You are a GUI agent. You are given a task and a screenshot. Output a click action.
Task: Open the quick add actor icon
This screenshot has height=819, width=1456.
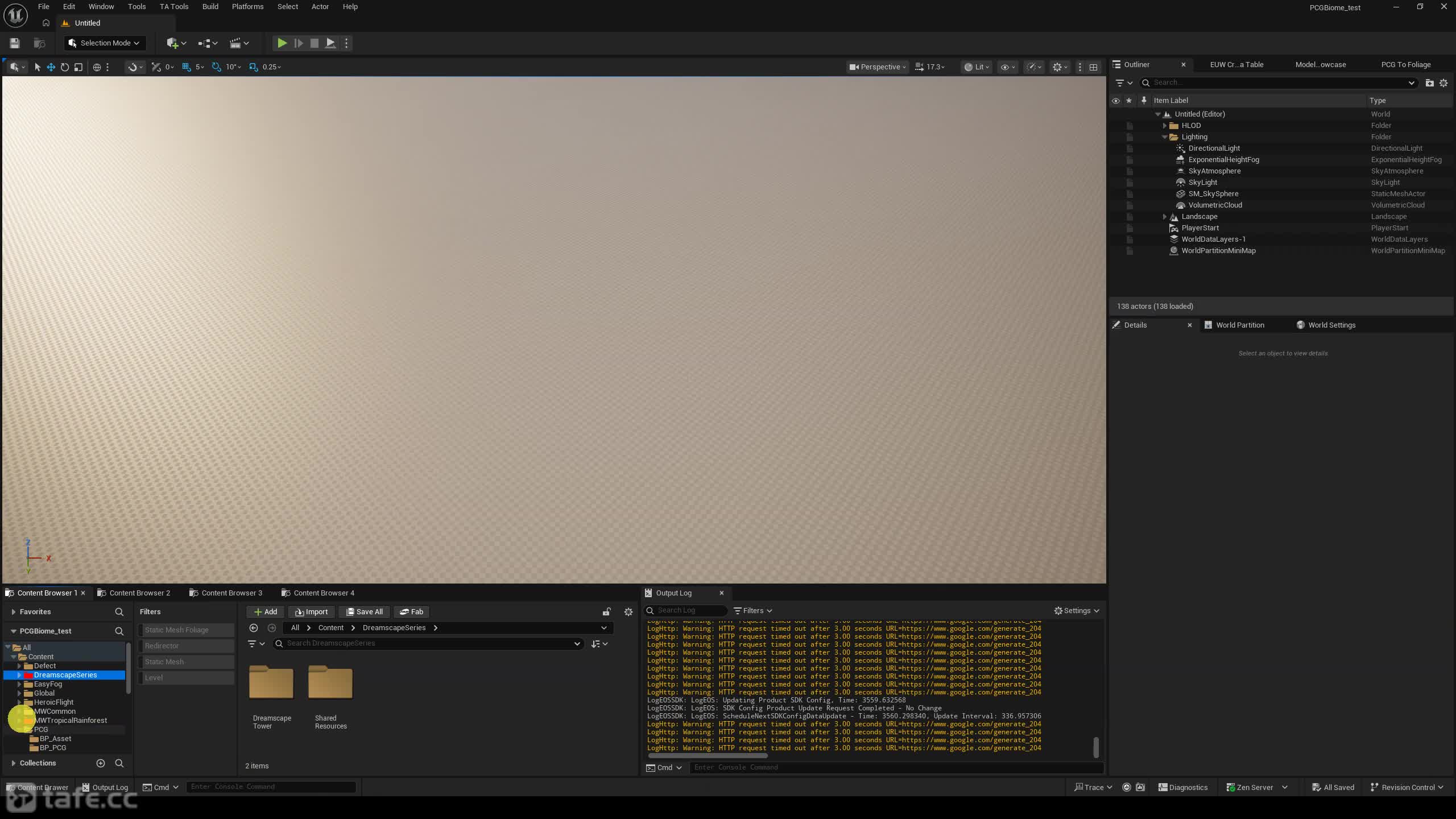pos(176,43)
